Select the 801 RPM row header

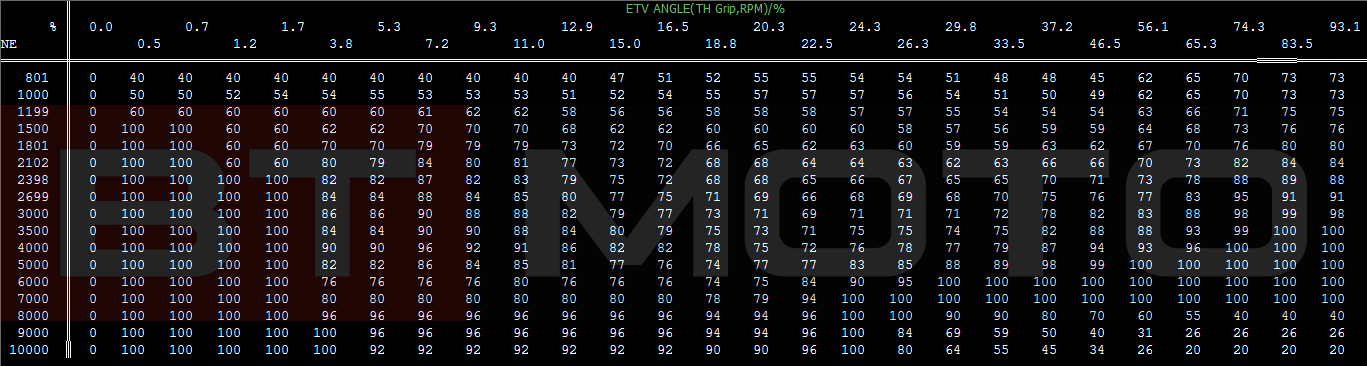coord(38,77)
